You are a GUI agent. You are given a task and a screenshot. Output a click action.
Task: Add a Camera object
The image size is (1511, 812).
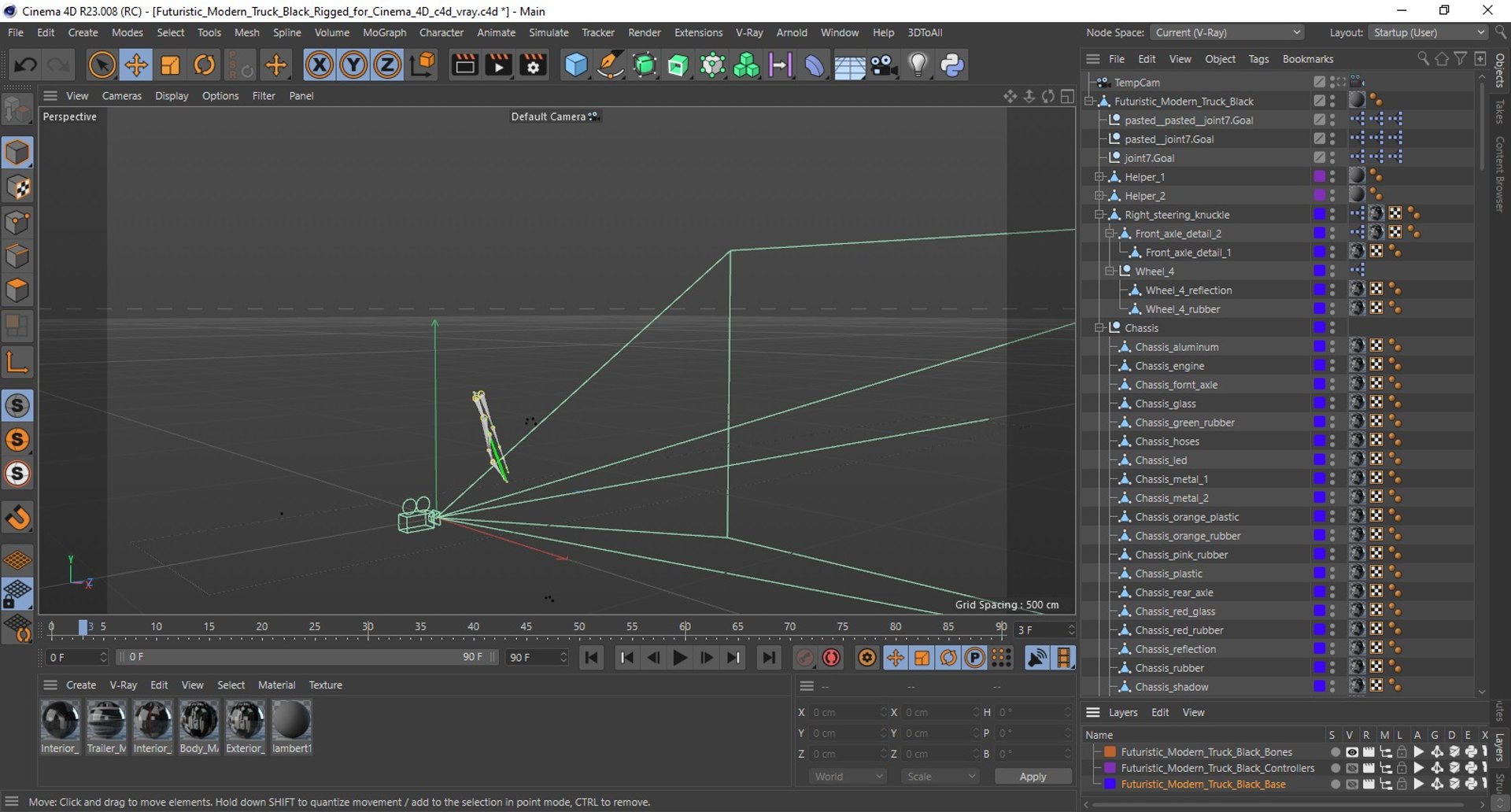pyautogui.click(x=885, y=65)
